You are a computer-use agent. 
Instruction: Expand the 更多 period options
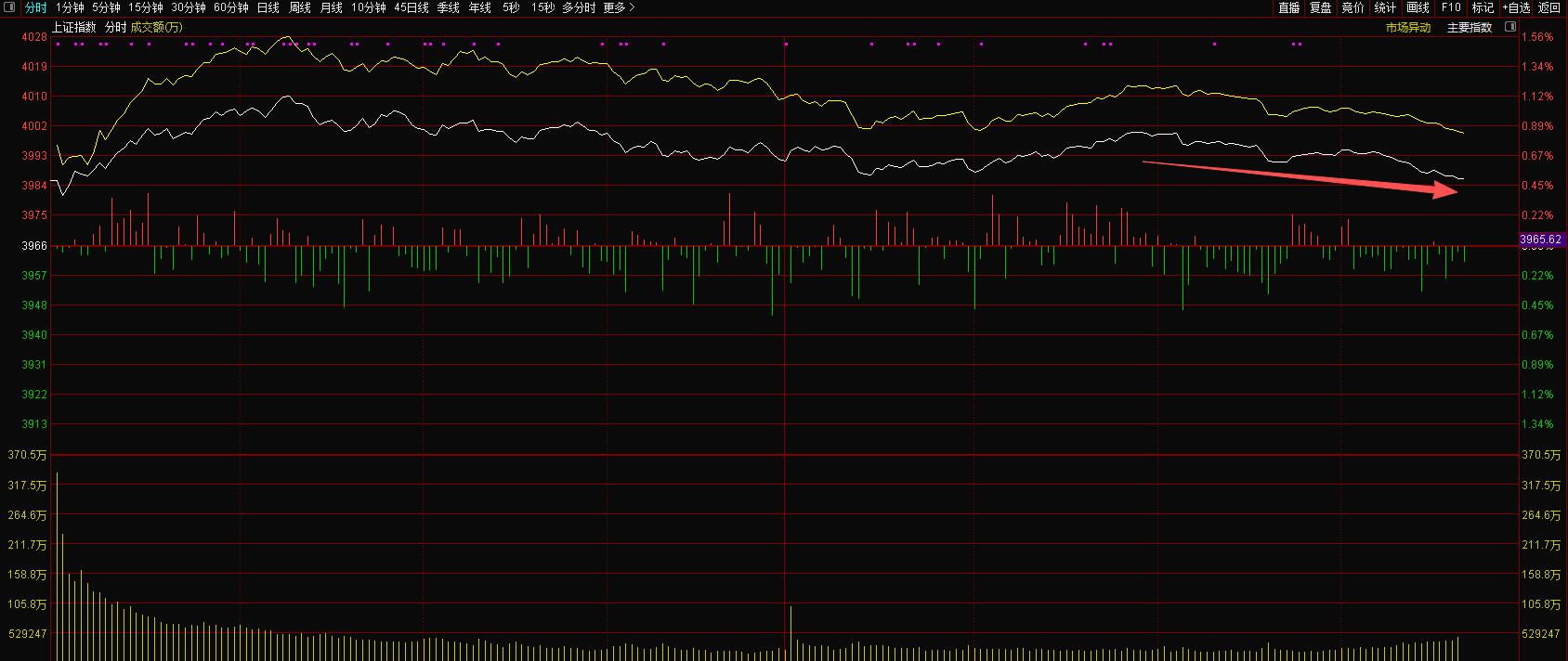pyautogui.click(x=619, y=7)
